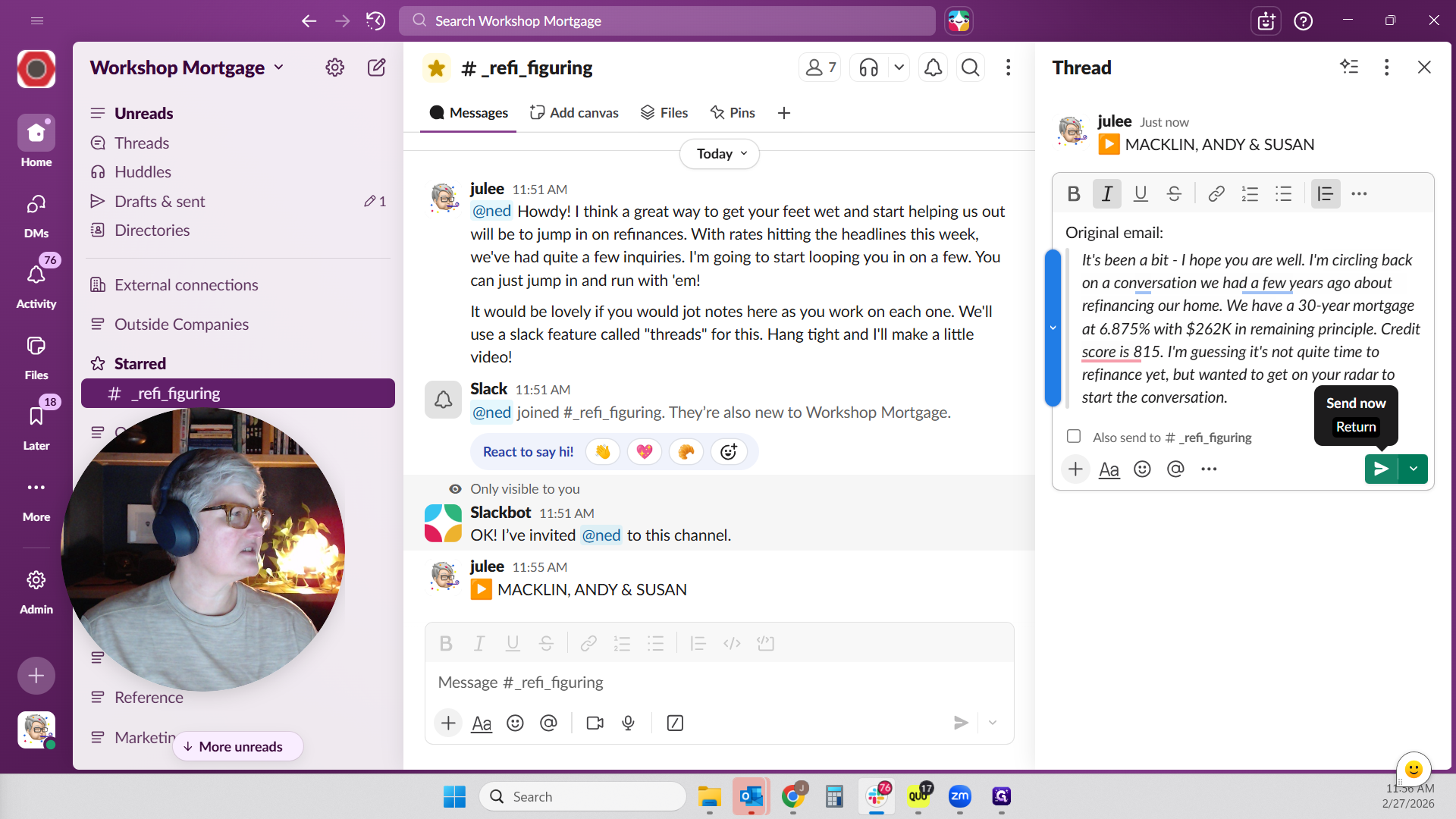Open emoji picker in thread composer
This screenshot has height=819, width=1456.
point(1142,469)
